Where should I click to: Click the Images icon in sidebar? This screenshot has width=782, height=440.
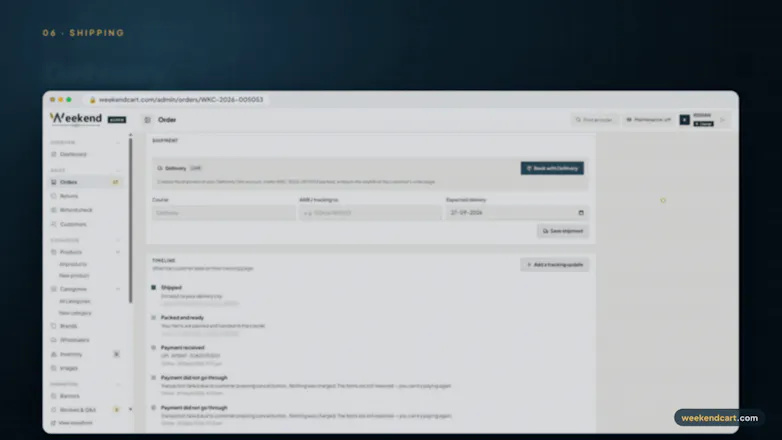click(54, 368)
